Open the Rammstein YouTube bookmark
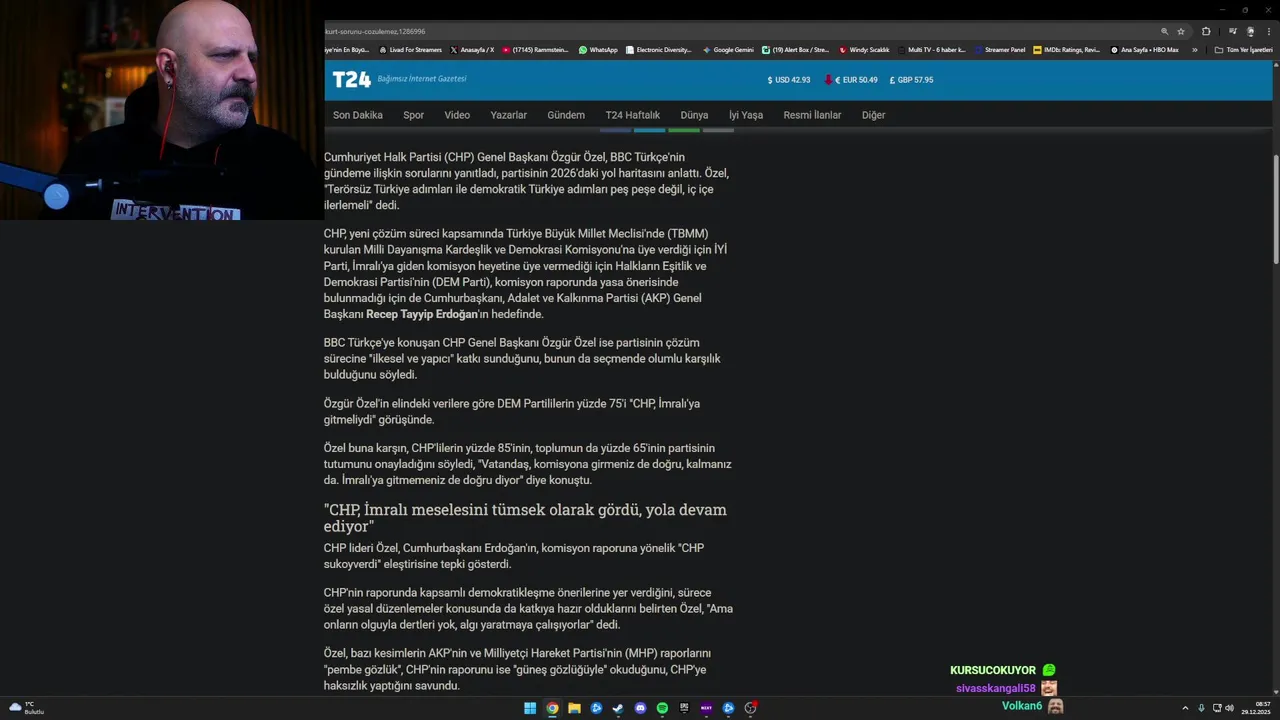This screenshot has width=1280, height=720. [535, 50]
